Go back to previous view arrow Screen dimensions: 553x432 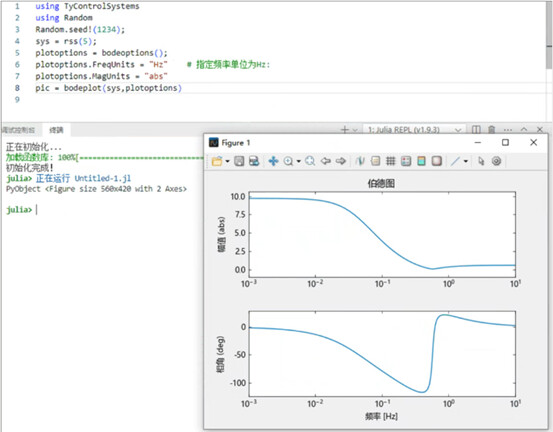coord(325,161)
